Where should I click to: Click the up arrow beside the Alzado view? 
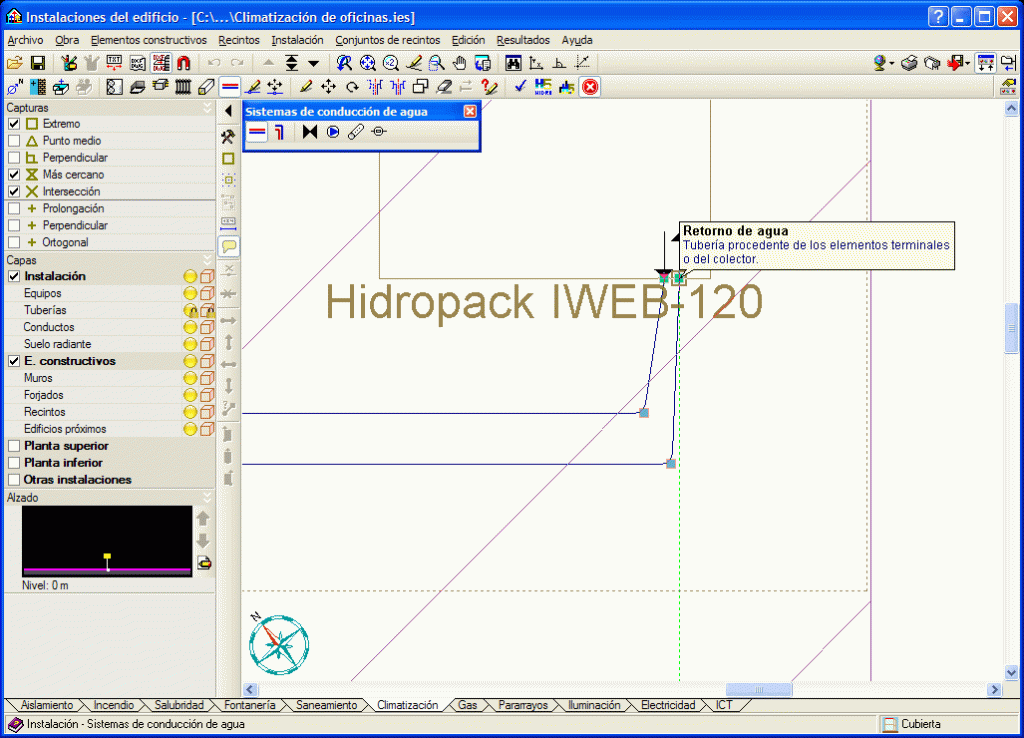point(203,519)
